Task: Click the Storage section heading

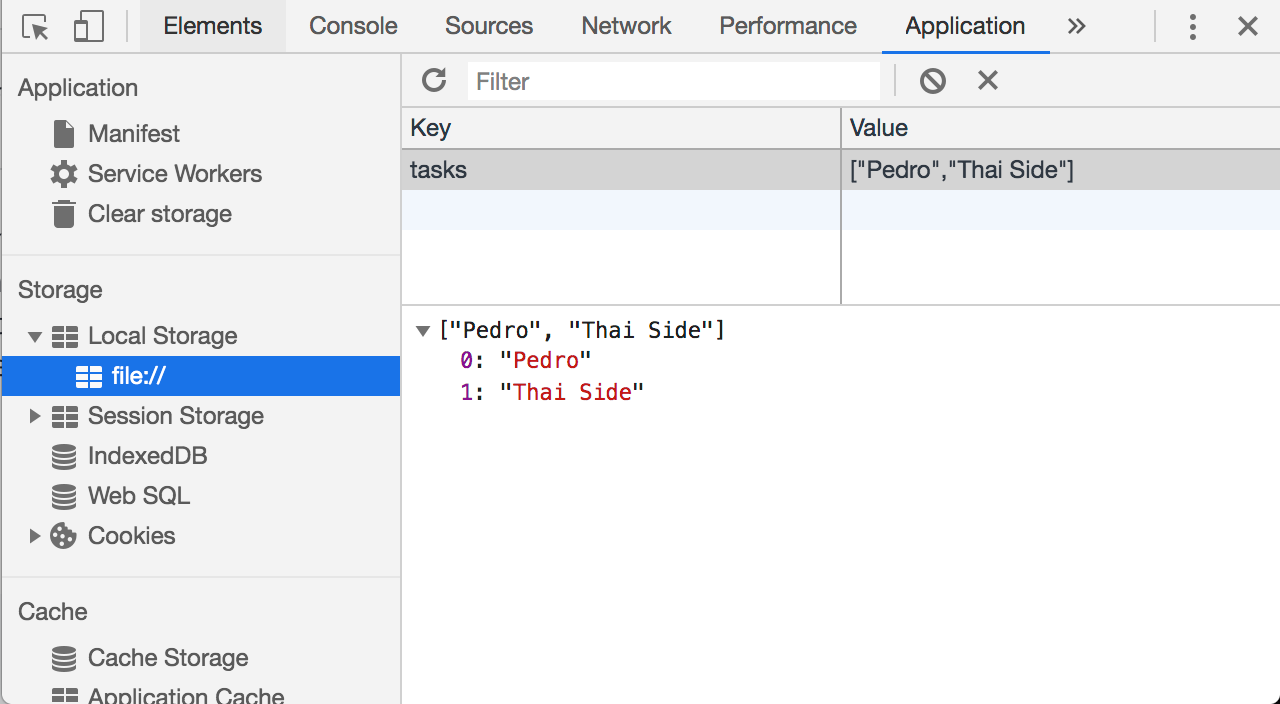Action: pos(60,290)
